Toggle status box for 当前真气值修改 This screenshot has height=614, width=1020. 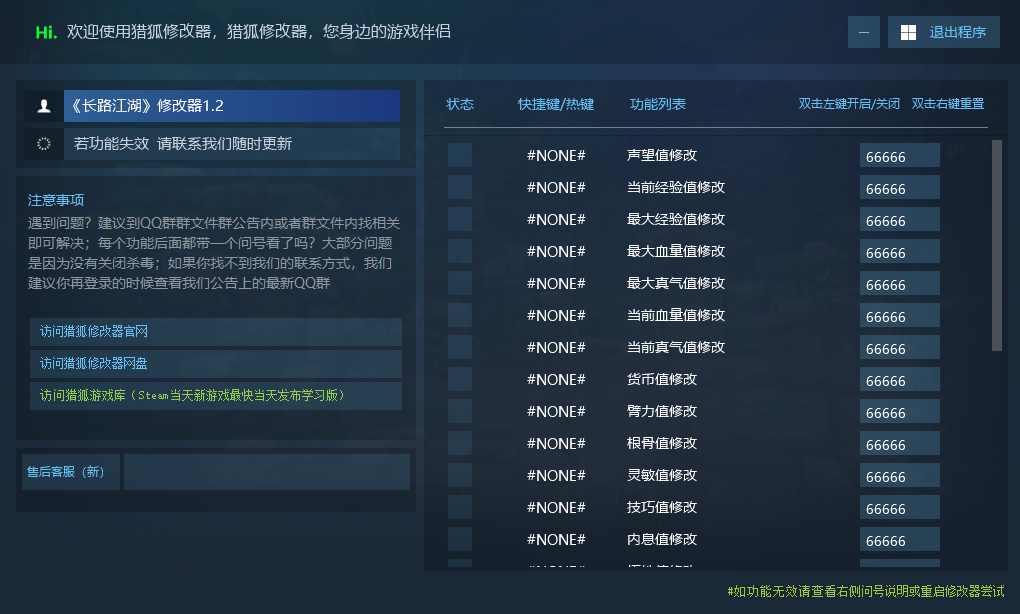pos(460,347)
